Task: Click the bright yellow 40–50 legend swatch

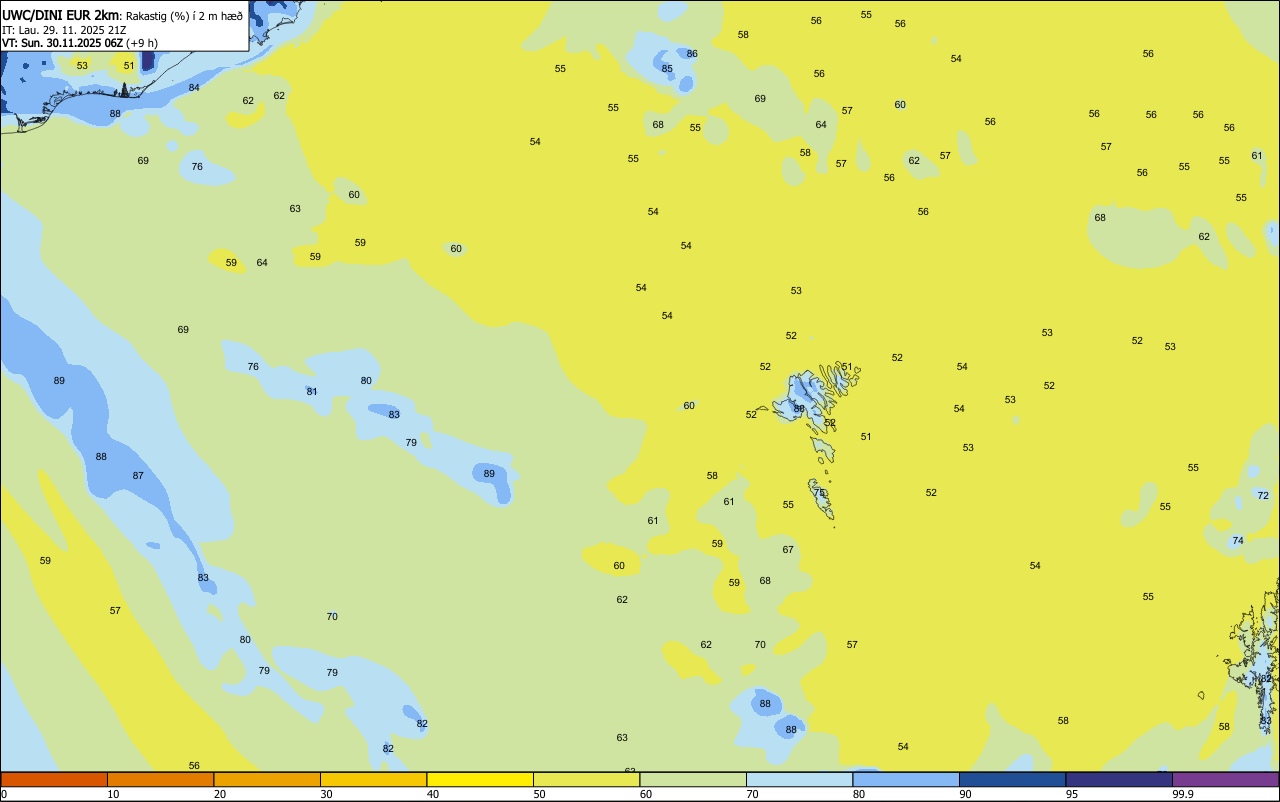Action: click(480, 779)
